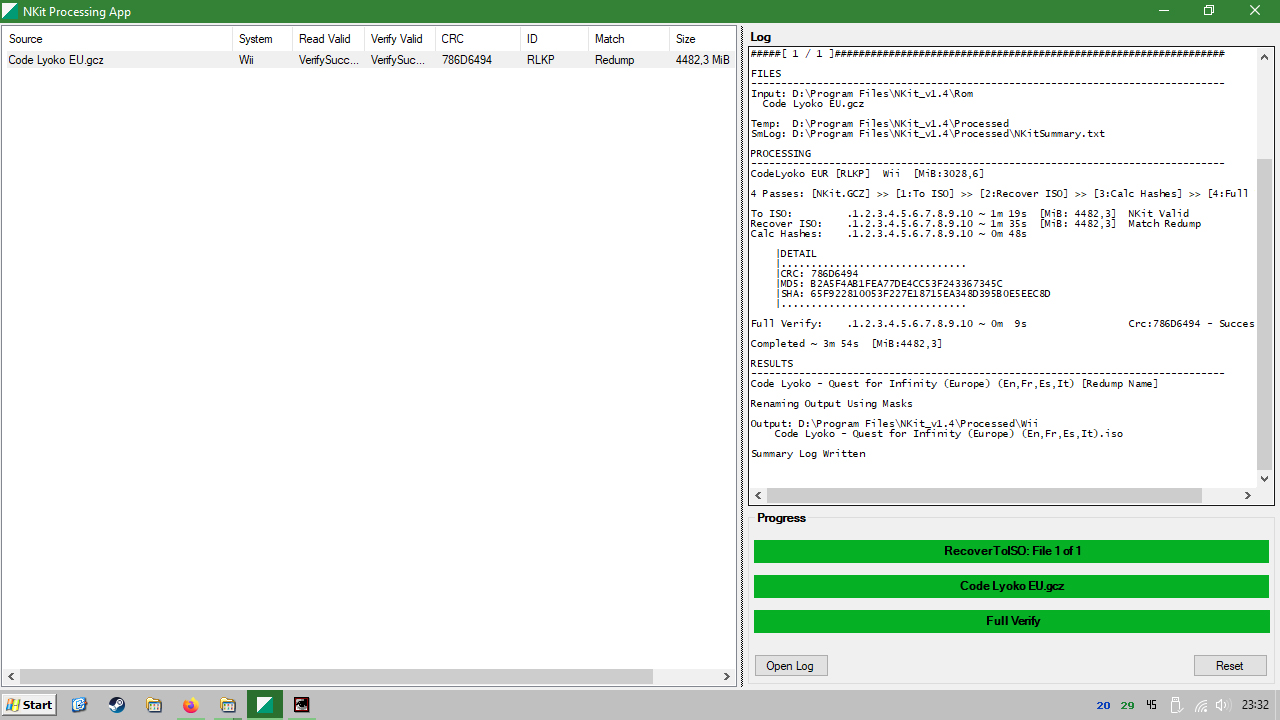Viewport: 1280px width, 720px height.
Task: Click the Full Verify progress bar
Action: (1011, 621)
